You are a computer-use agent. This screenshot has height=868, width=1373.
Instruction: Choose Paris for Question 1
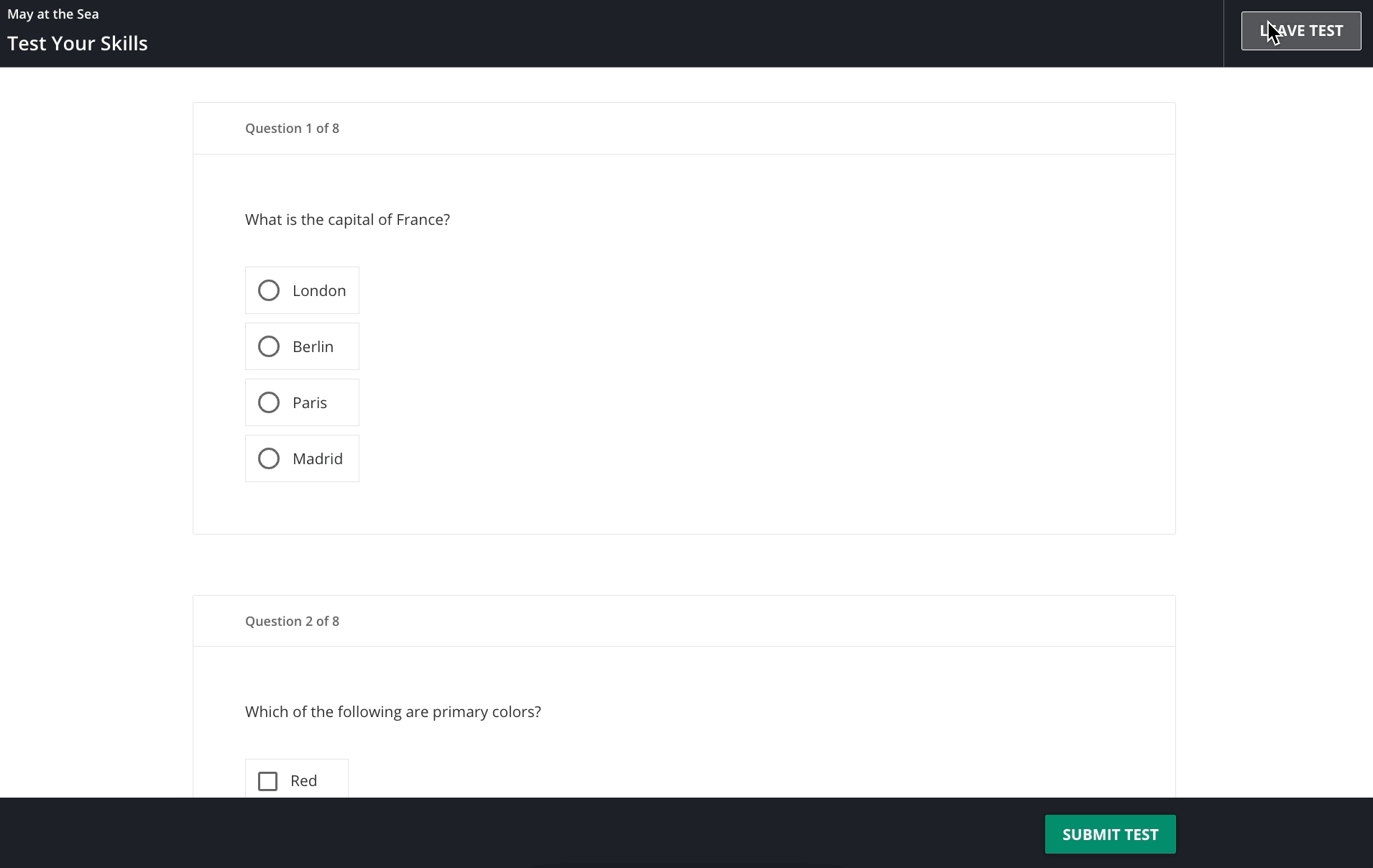point(269,402)
